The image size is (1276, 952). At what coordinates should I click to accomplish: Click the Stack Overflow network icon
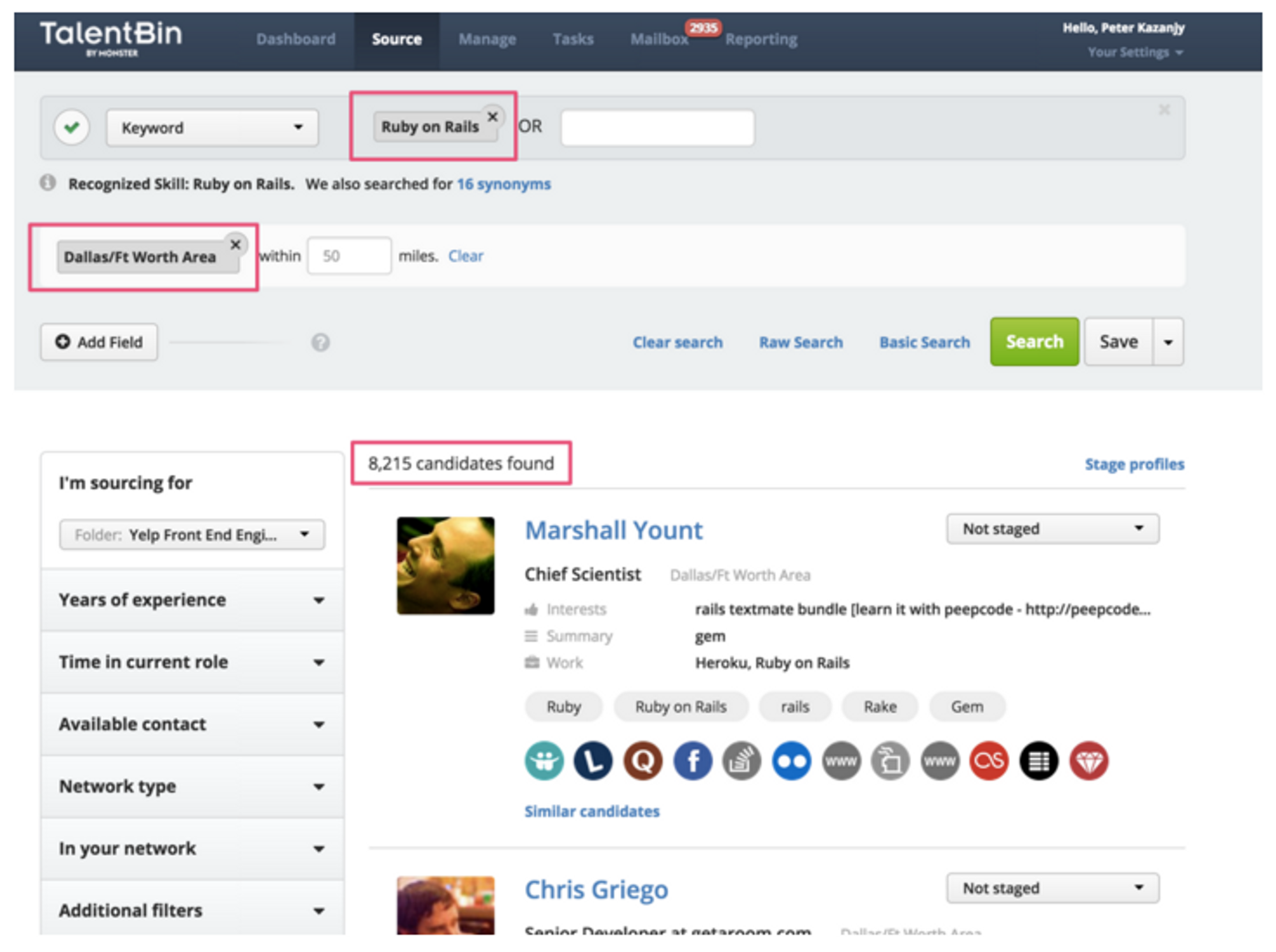pyautogui.click(x=741, y=761)
